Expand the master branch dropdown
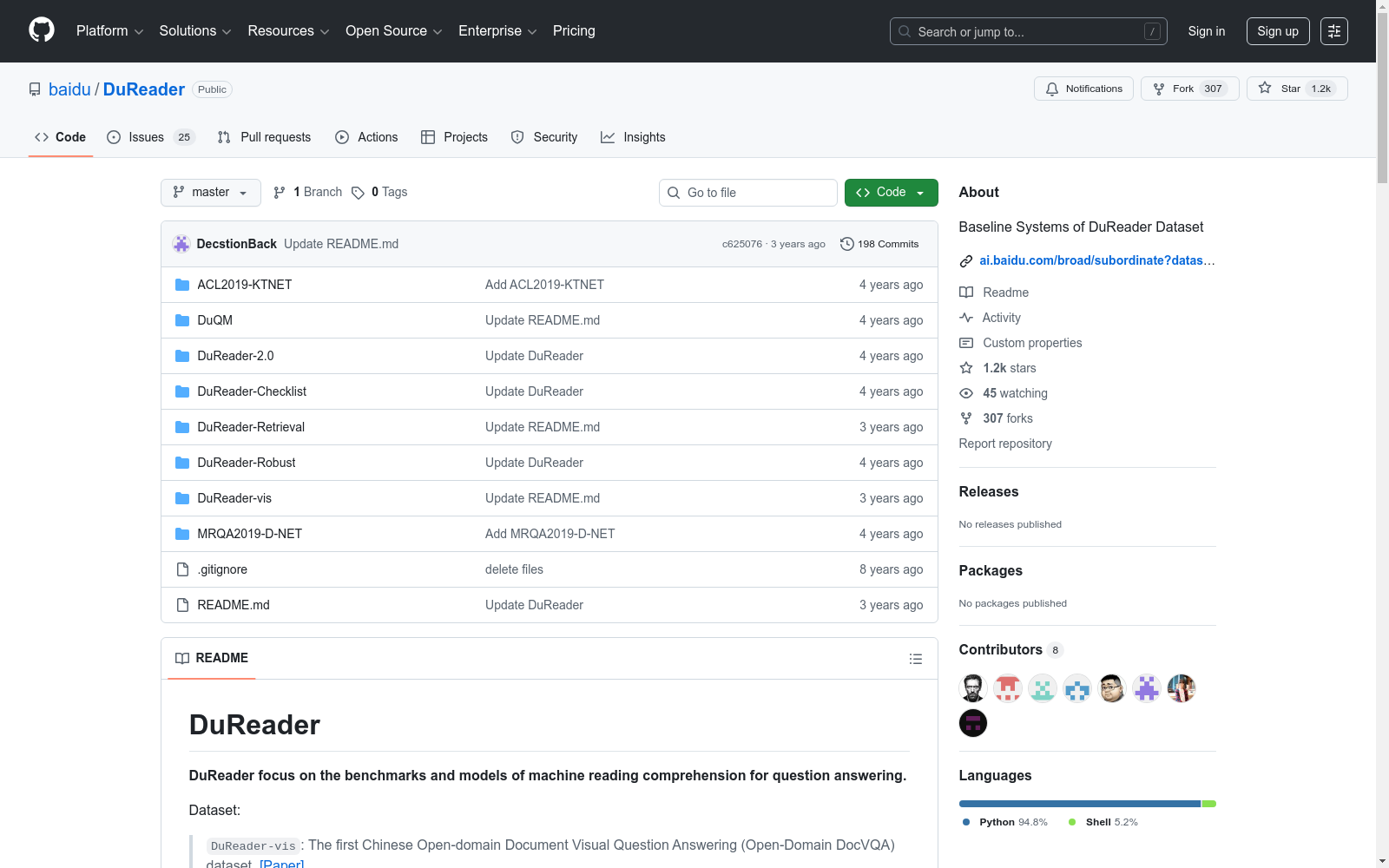The height and width of the screenshot is (868, 1389). 211,193
